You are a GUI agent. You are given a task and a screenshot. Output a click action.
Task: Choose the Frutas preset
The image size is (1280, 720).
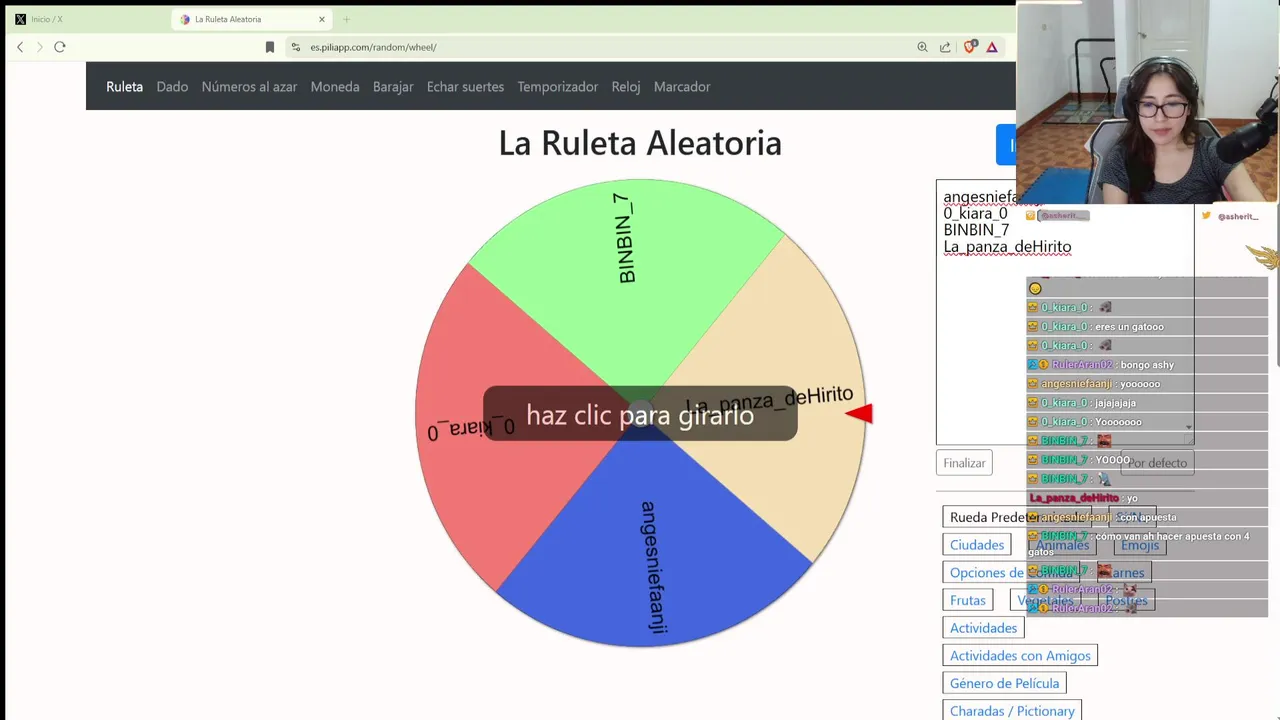[x=968, y=600]
